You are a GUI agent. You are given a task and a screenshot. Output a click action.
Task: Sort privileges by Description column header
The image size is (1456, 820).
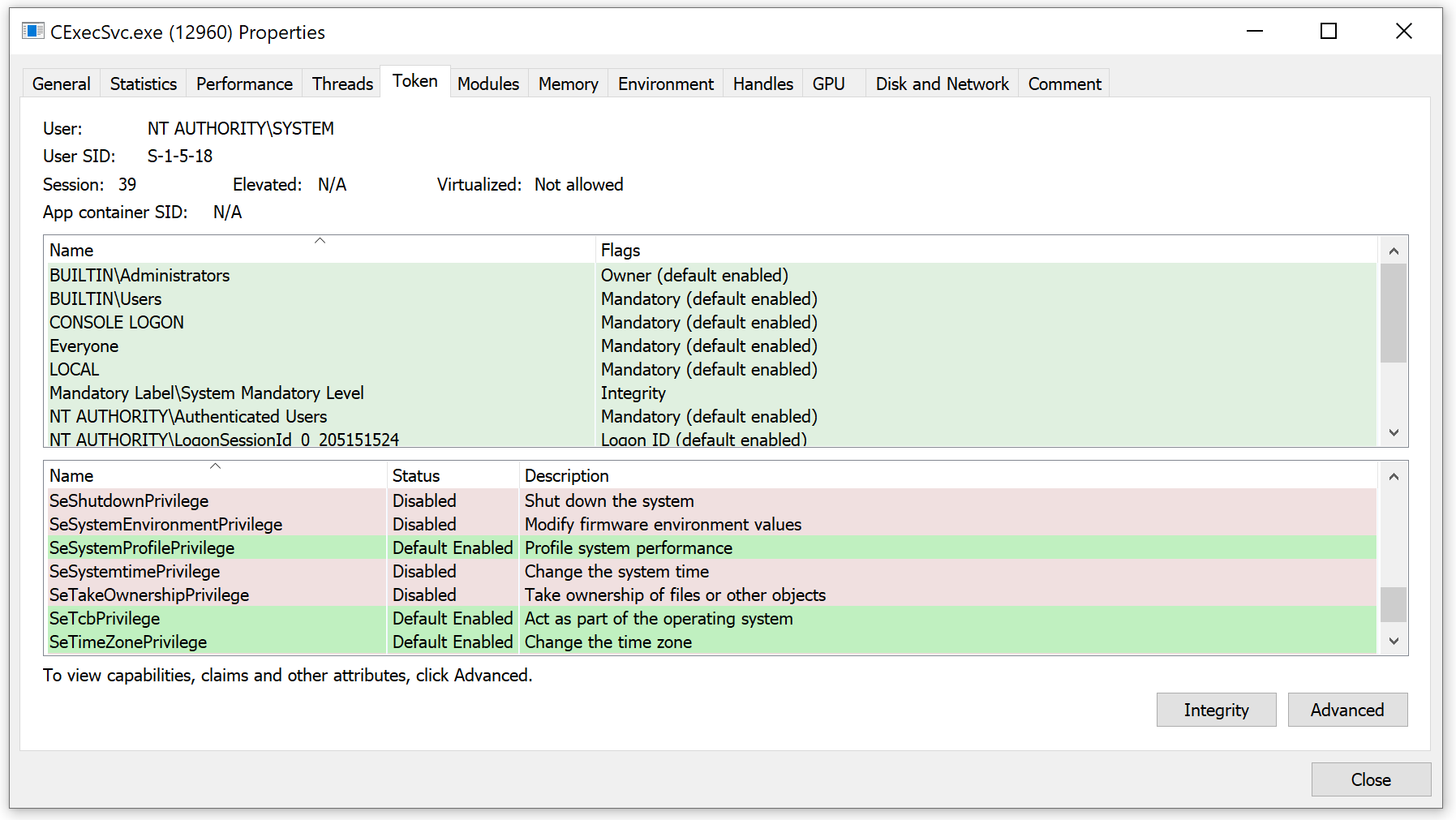point(948,475)
